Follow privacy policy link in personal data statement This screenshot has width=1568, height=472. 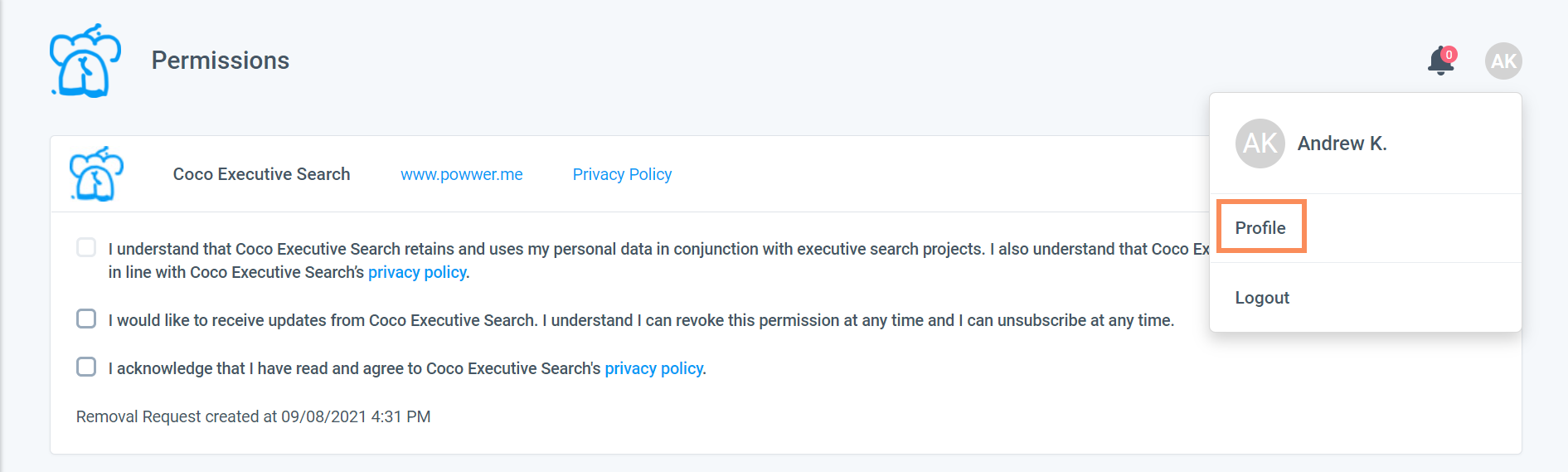click(x=417, y=272)
